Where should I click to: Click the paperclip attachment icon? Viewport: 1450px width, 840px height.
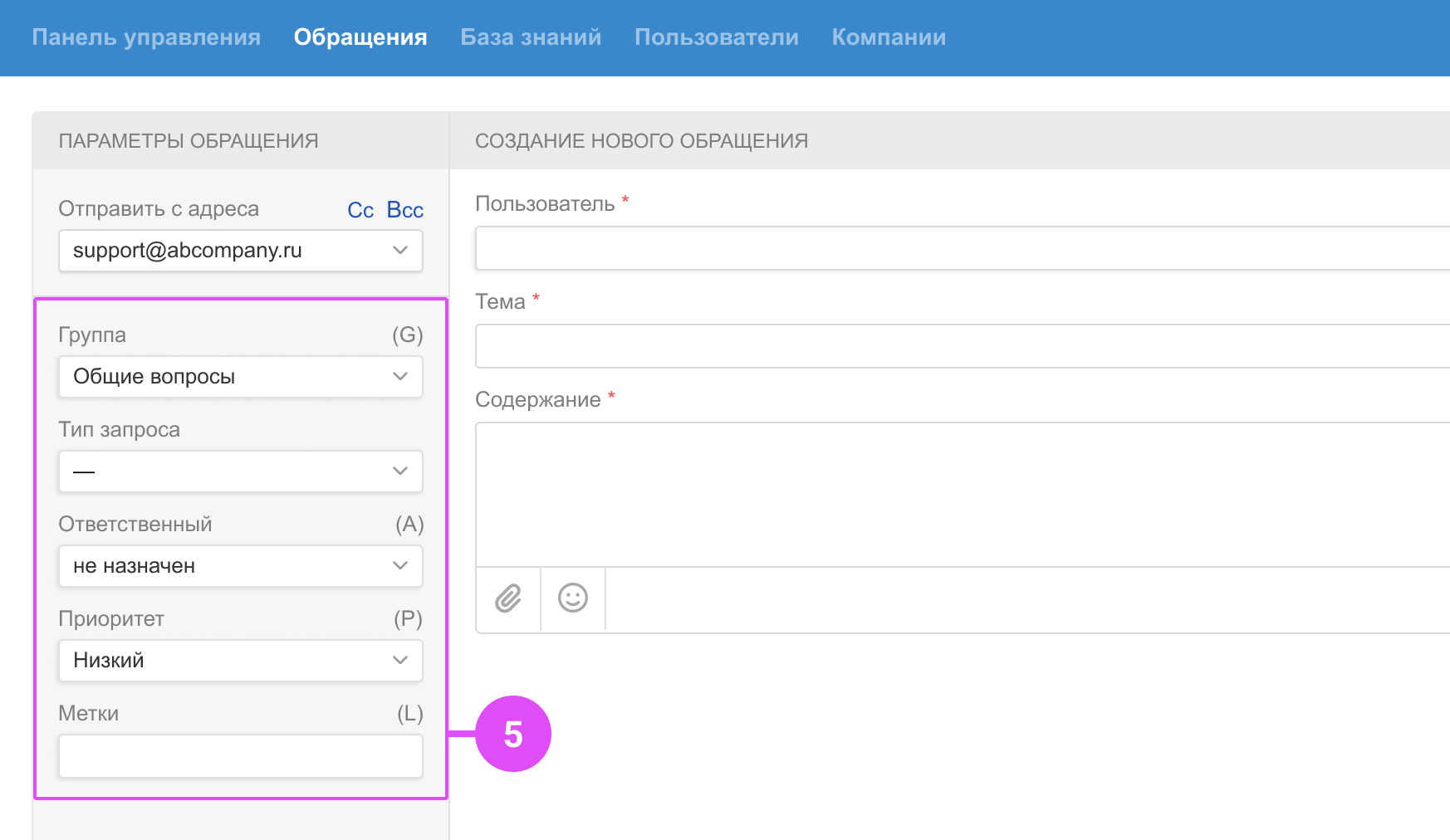[508, 598]
